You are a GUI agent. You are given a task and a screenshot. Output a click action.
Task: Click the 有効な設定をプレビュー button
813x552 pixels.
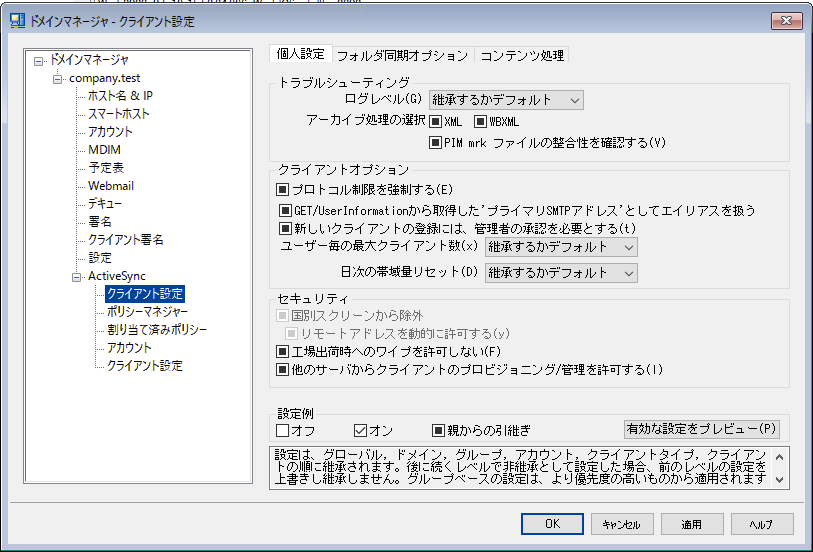(701, 429)
